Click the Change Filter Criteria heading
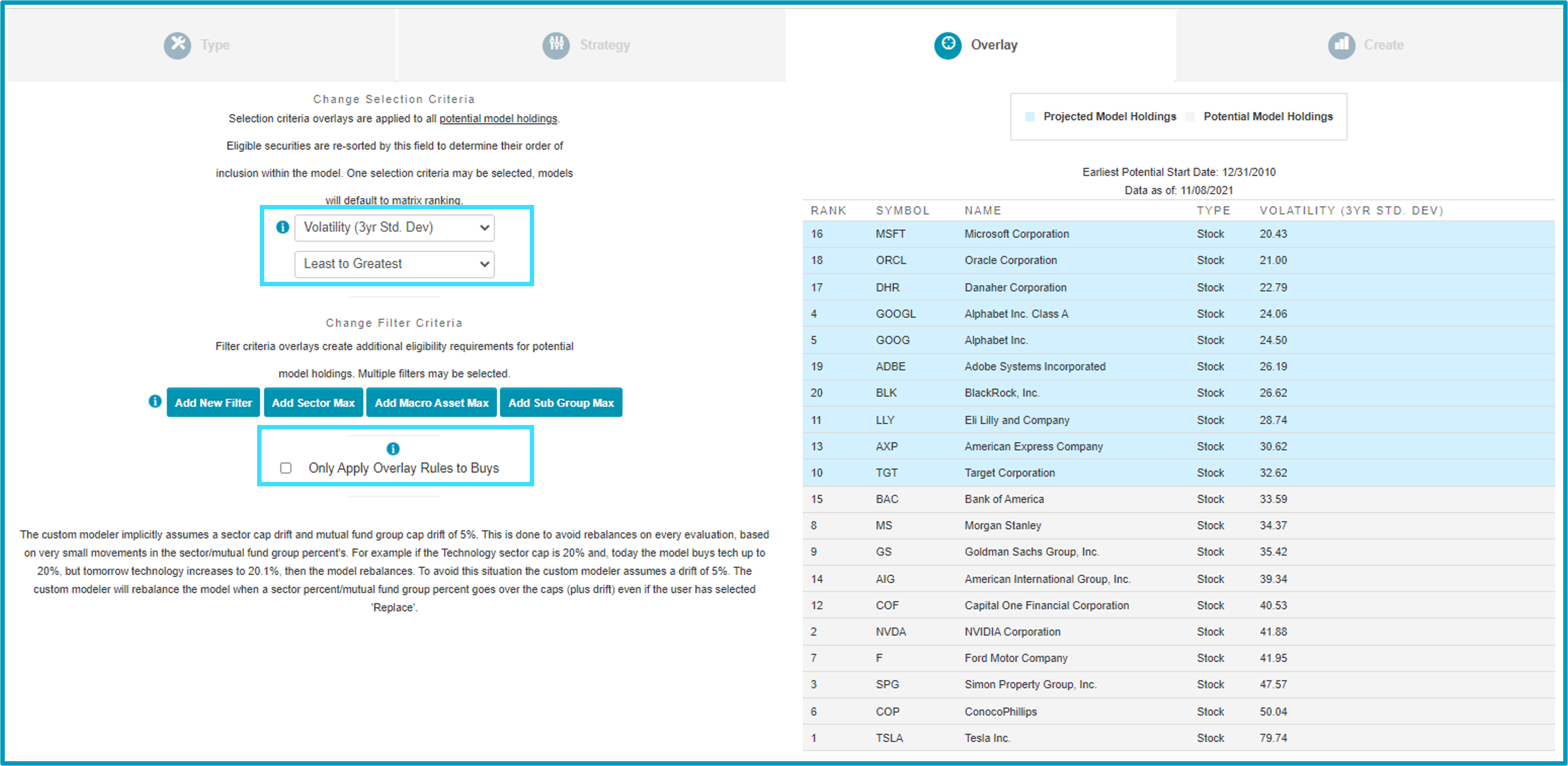 click(x=394, y=323)
